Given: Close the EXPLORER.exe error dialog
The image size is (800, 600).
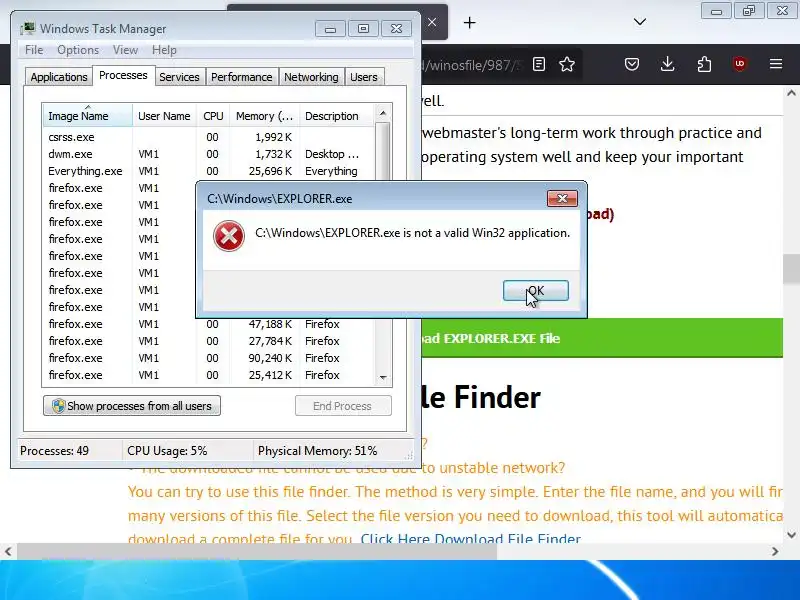Looking at the screenshot, I should (x=562, y=198).
